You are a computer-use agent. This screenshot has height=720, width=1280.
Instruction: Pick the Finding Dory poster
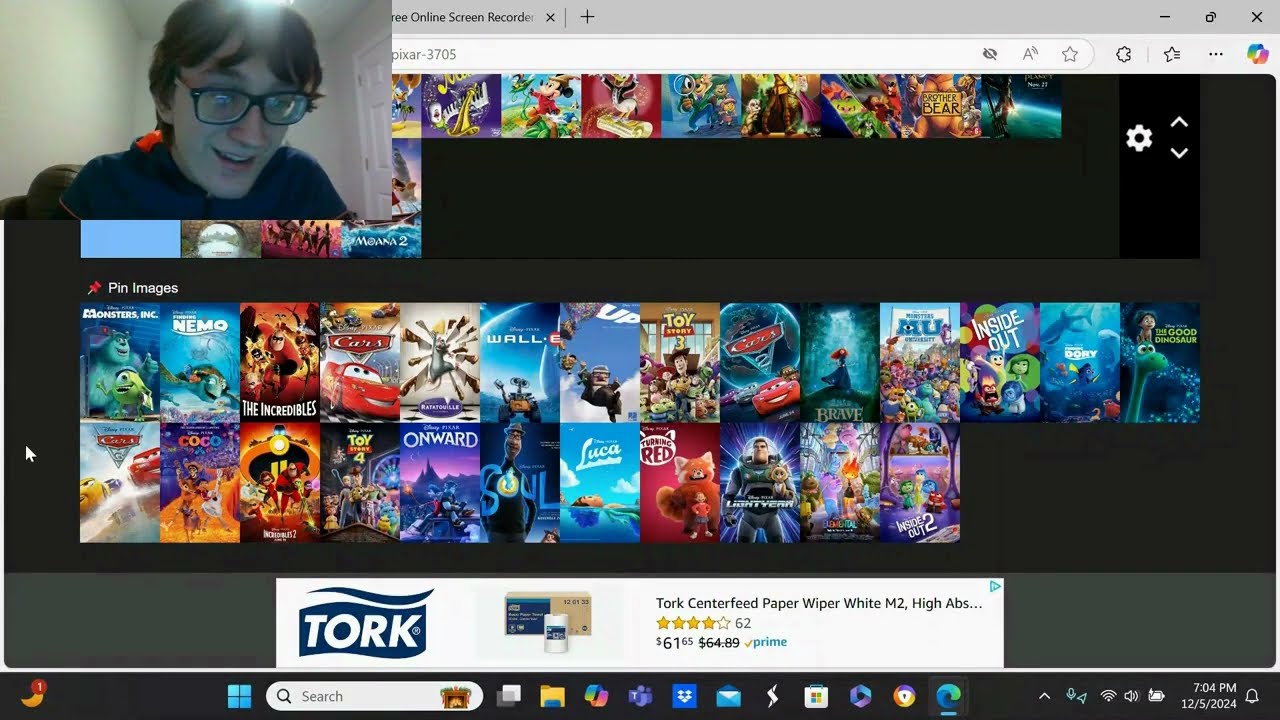coord(1080,363)
